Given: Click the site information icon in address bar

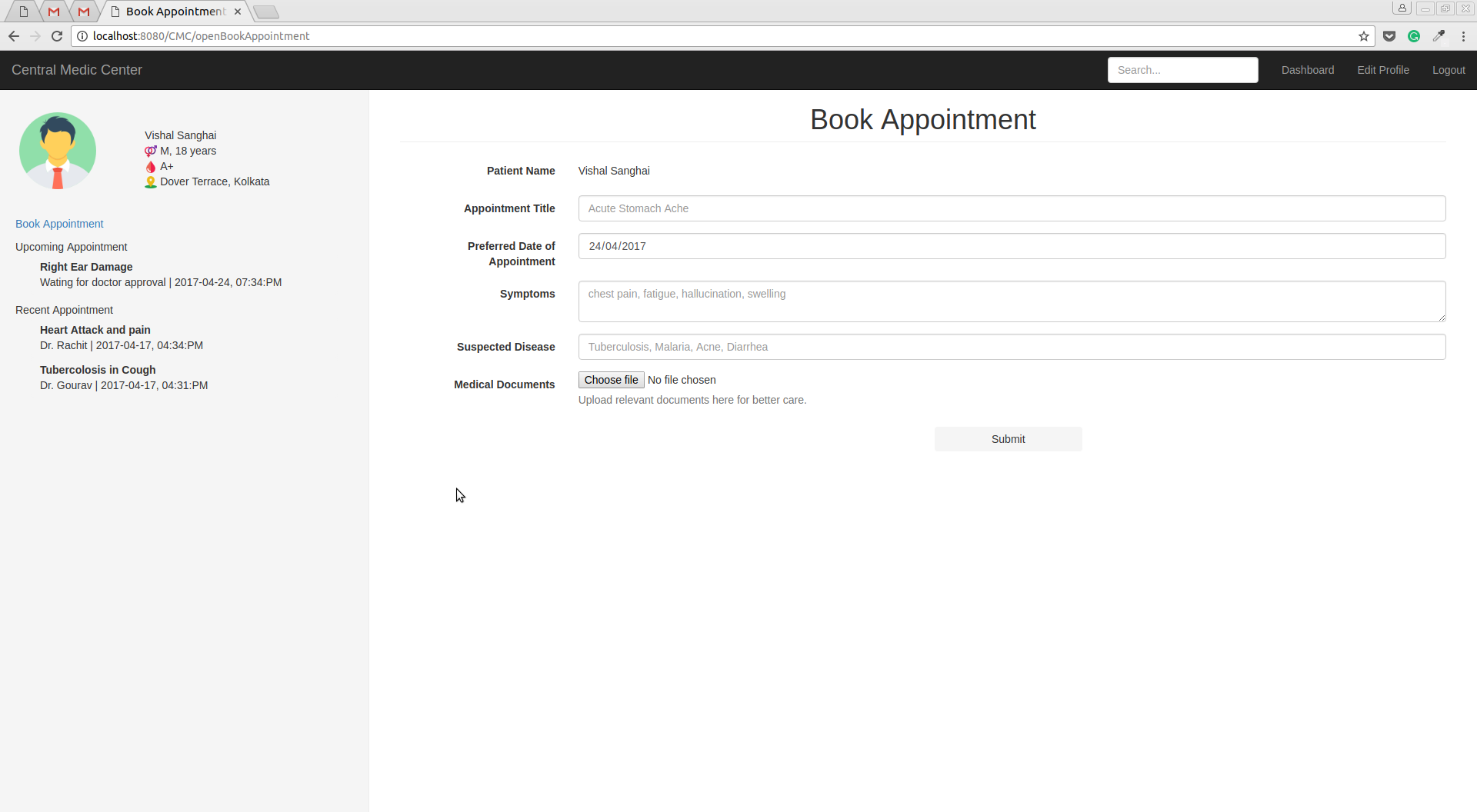Looking at the screenshot, I should (x=82, y=36).
